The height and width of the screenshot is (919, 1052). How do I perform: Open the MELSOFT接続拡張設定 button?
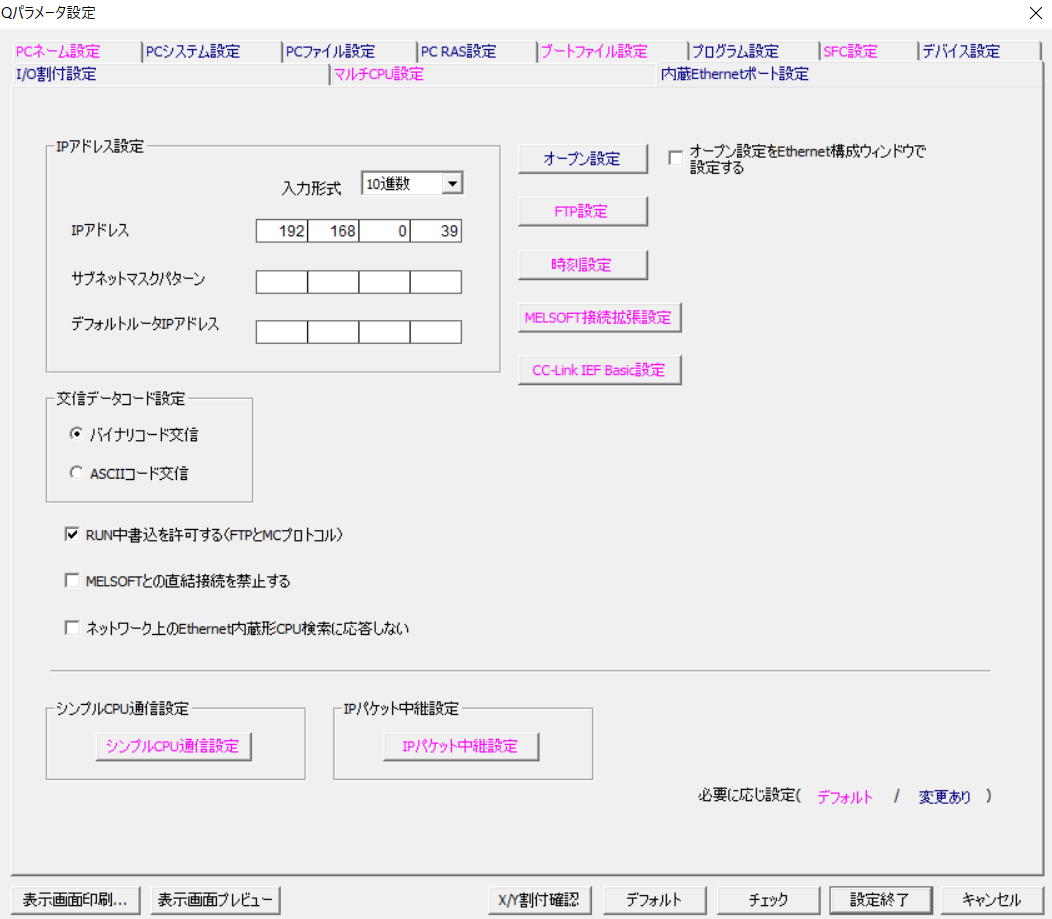(599, 317)
